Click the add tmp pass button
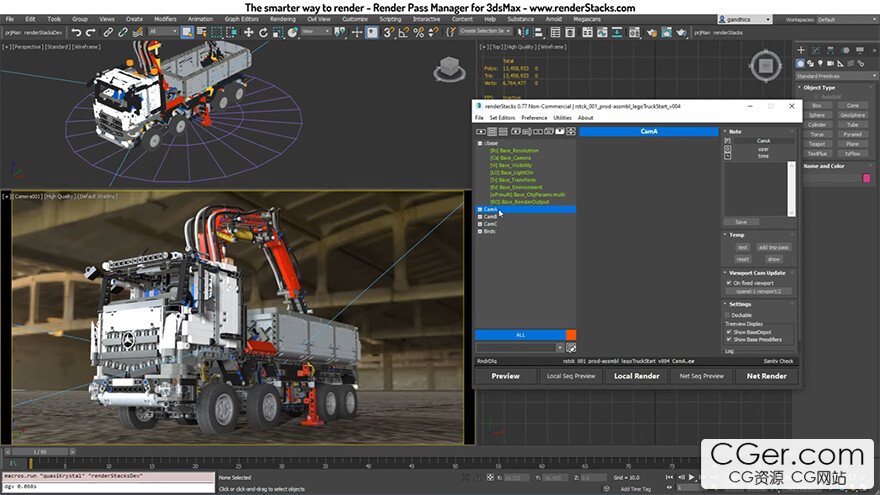This screenshot has height=495, width=880. (773, 248)
